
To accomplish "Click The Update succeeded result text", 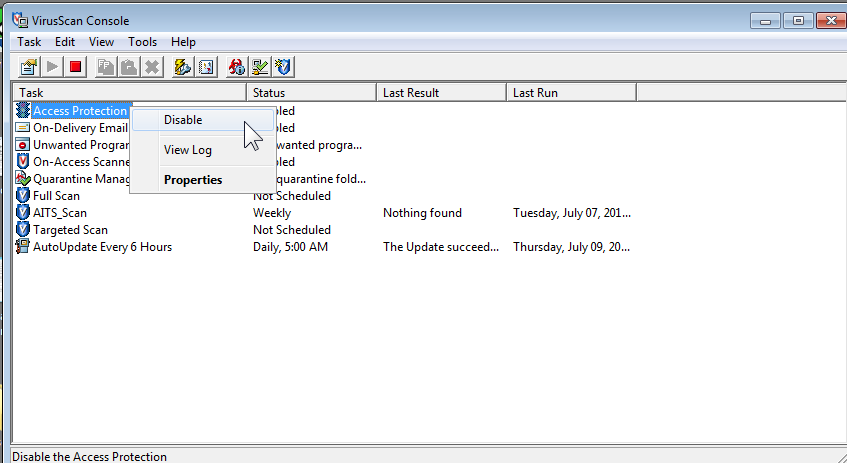I will (x=441, y=247).
